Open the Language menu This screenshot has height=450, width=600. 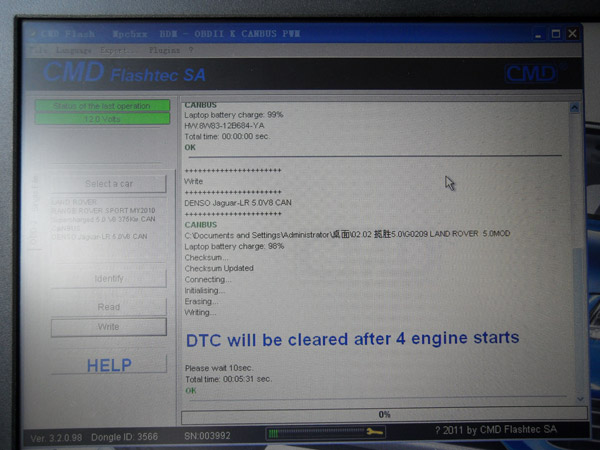(73, 51)
